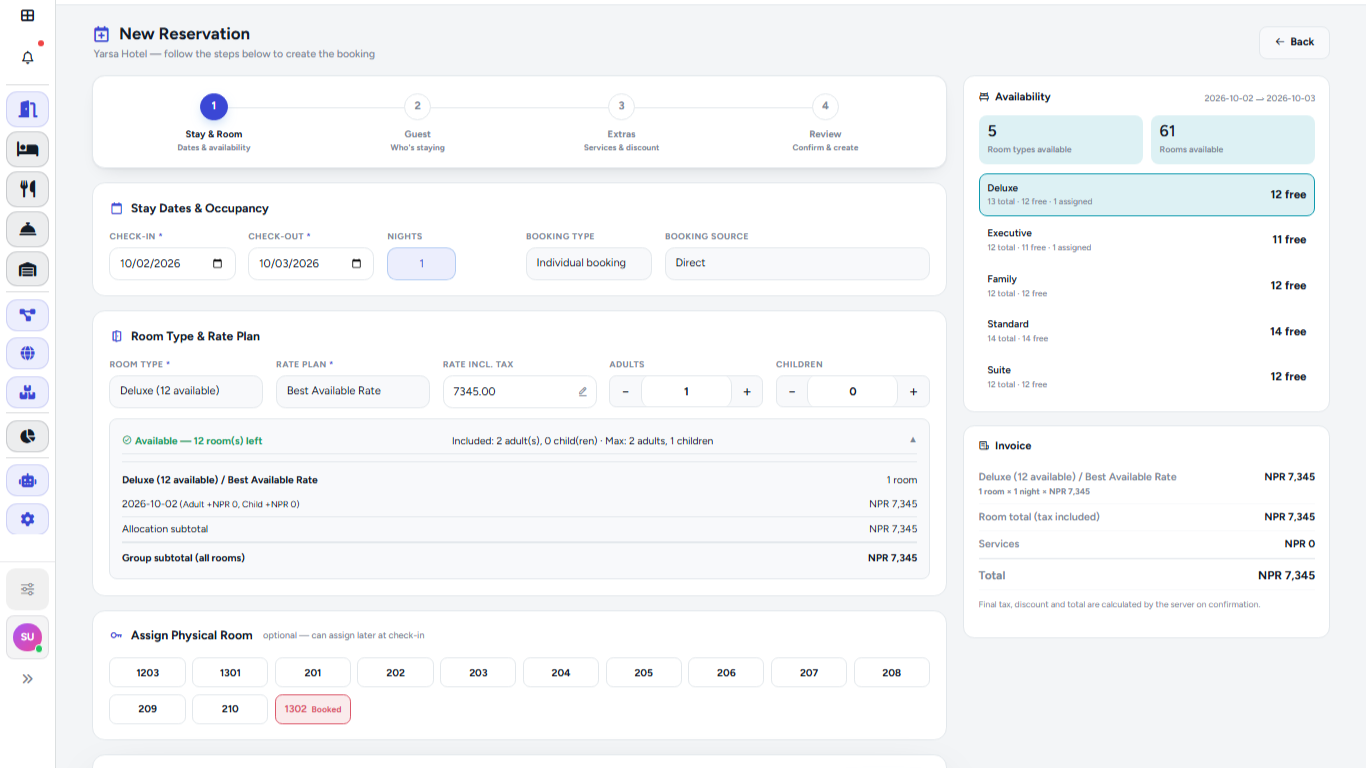Click the Rate Incl. Tax field
This screenshot has height=768, width=1366.
tap(520, 392)
